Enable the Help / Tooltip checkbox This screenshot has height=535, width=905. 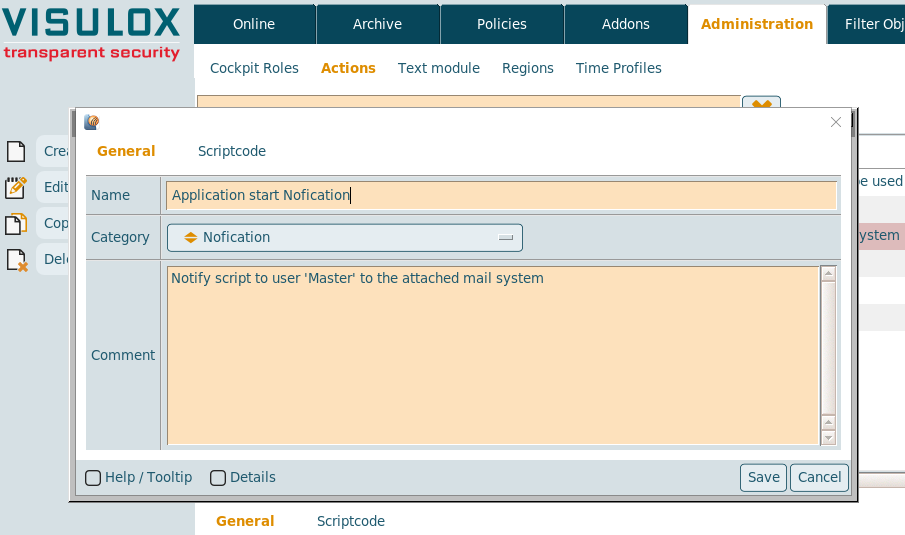coord(93,478)
